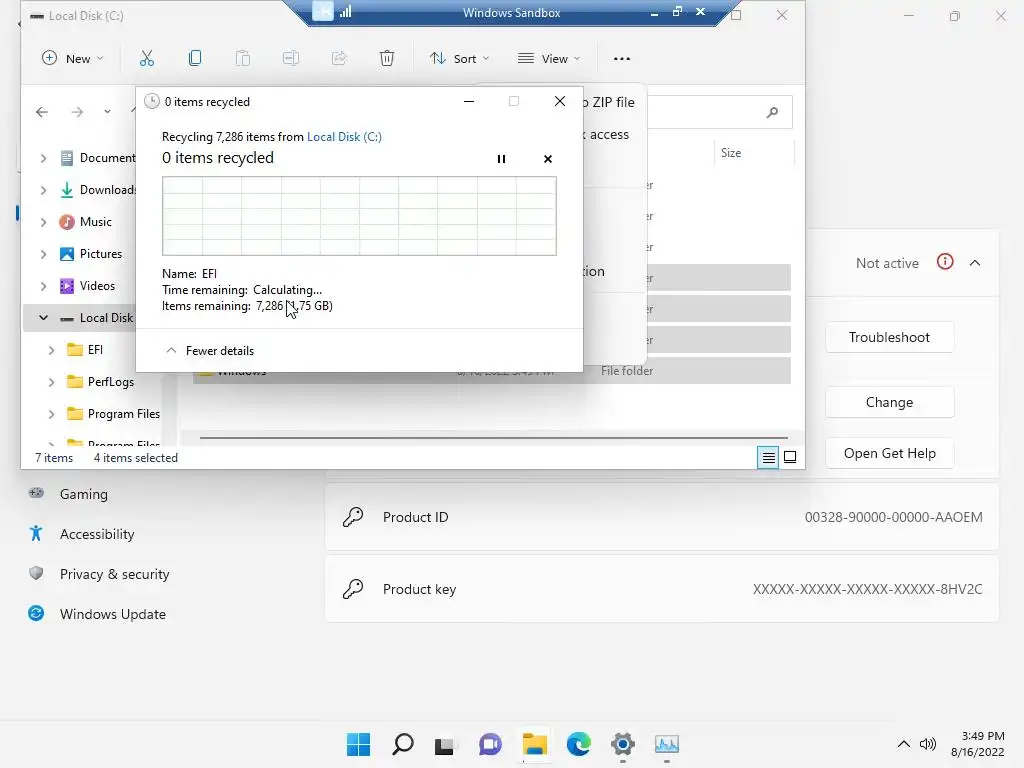
Task: Select Videos in the navigation pane
Action: click(x=88, y=285)
